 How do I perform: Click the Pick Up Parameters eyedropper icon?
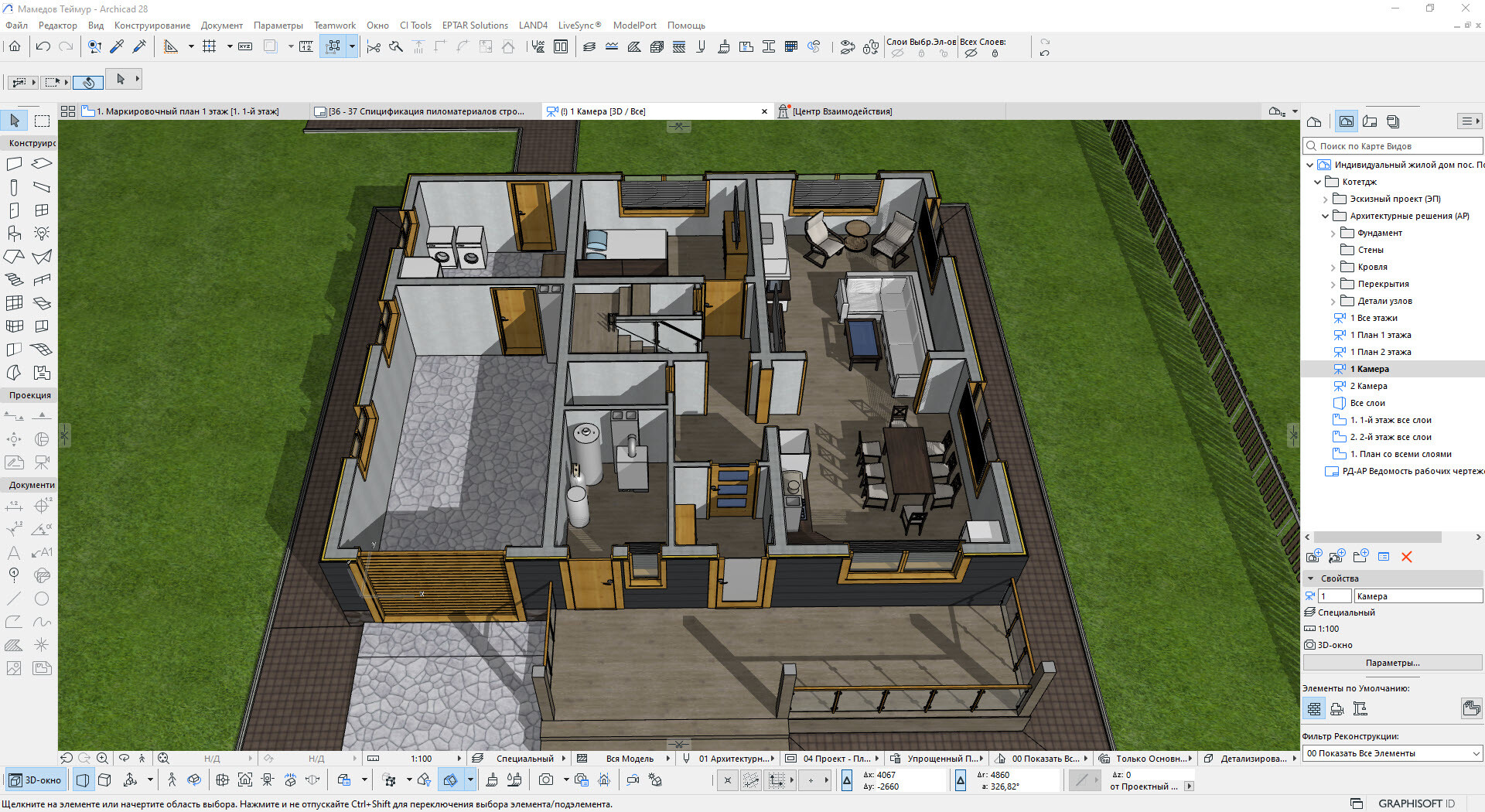[117, 47]
